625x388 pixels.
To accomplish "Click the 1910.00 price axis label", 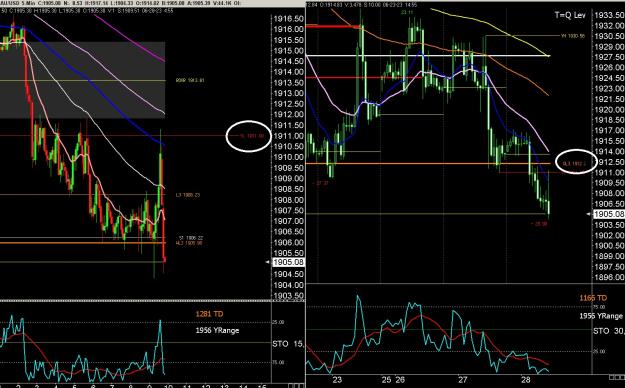I will coord(288,157).
